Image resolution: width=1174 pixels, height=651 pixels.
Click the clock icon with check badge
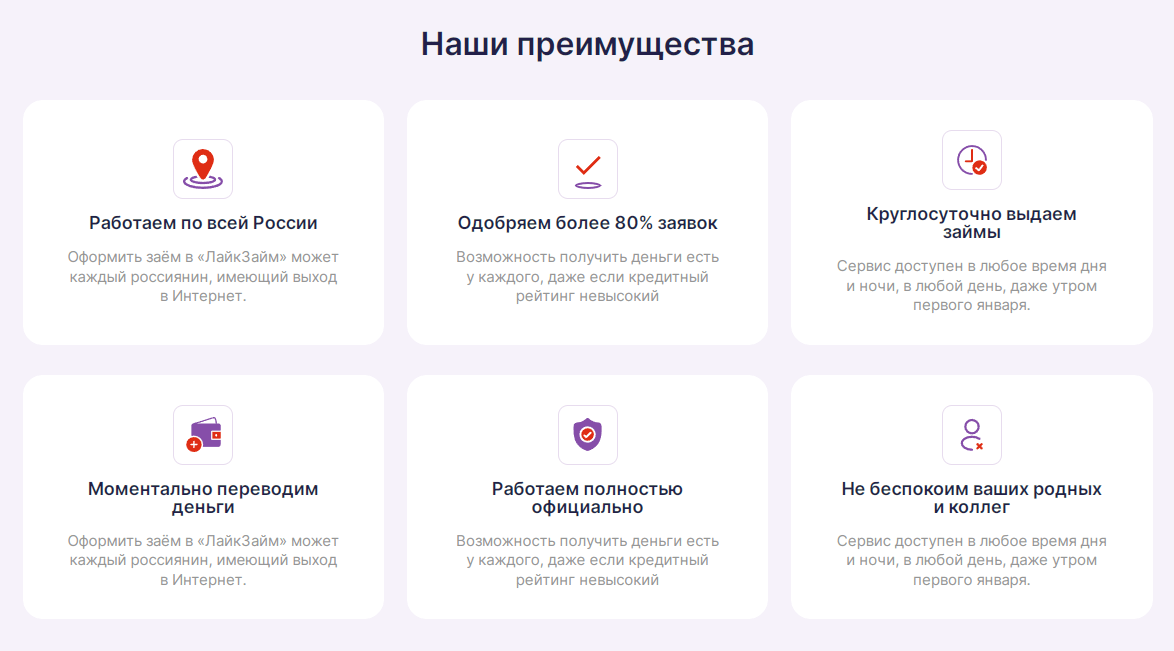point(971,160)
